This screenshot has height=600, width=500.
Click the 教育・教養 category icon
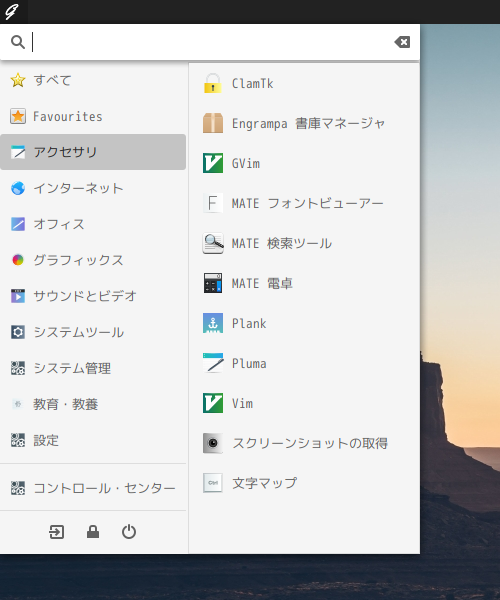18,404
